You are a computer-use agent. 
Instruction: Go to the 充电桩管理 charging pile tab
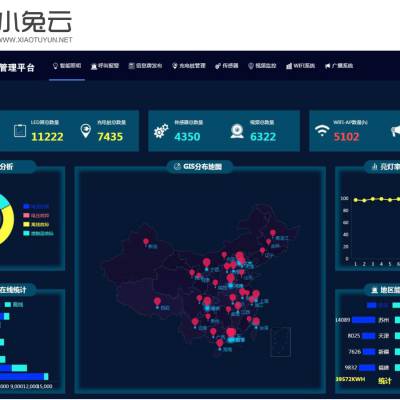189,66
